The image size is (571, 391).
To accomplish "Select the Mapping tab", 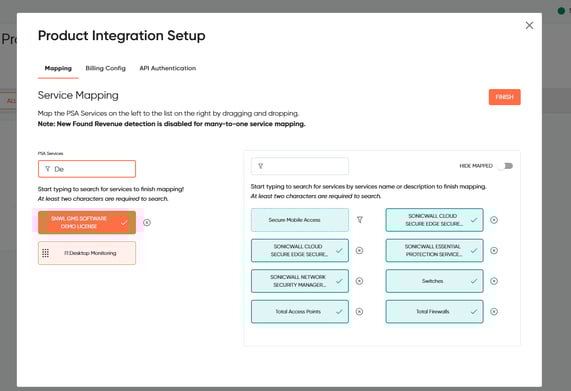I will pyautogui.click(x=58, y=68).
